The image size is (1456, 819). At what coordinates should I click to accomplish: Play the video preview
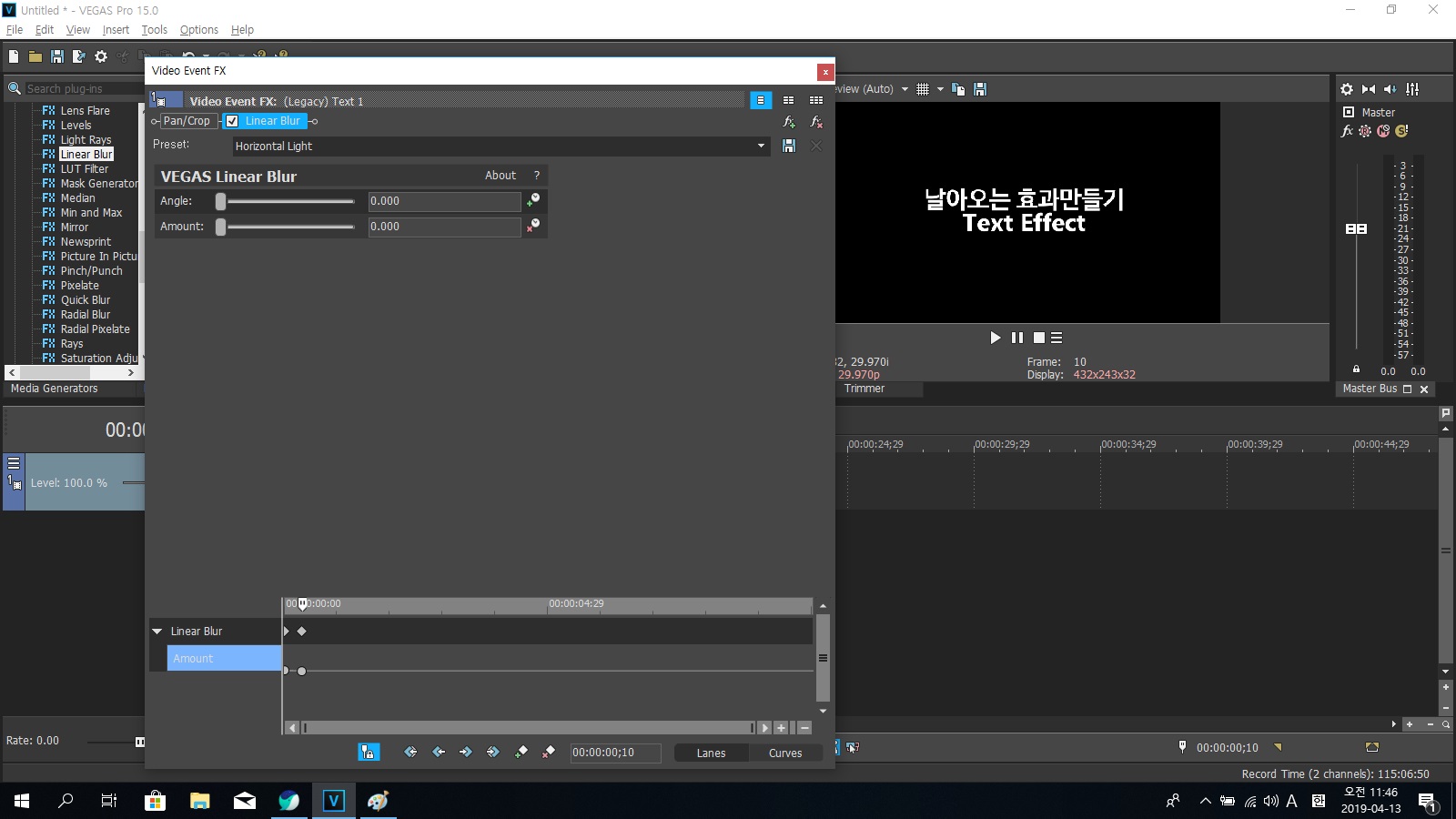click(996, 338)
